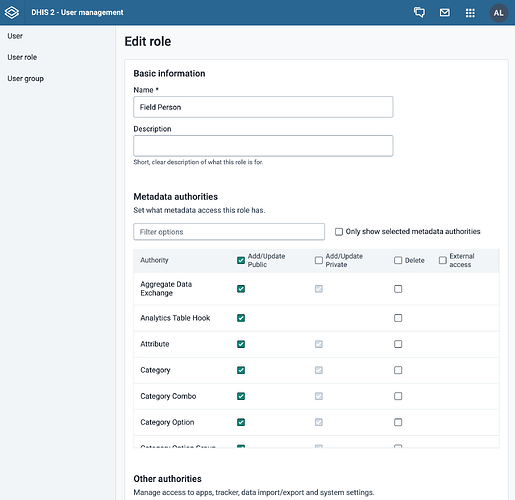The width and height of the screenshot is (515, 500).
Task: Open the apps grid menu icon
Action: (x=470, y=13)
